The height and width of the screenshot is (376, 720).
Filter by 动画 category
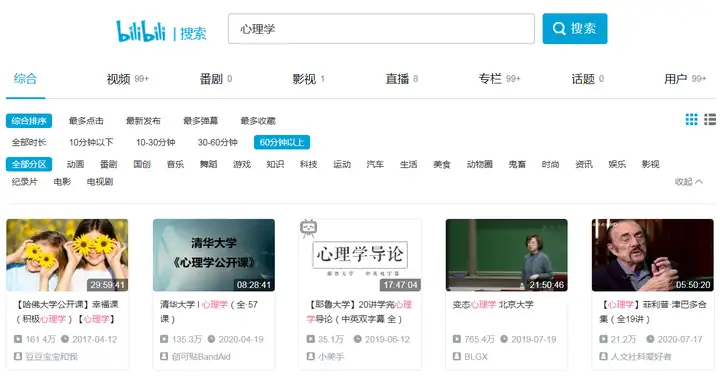point(75,164)
